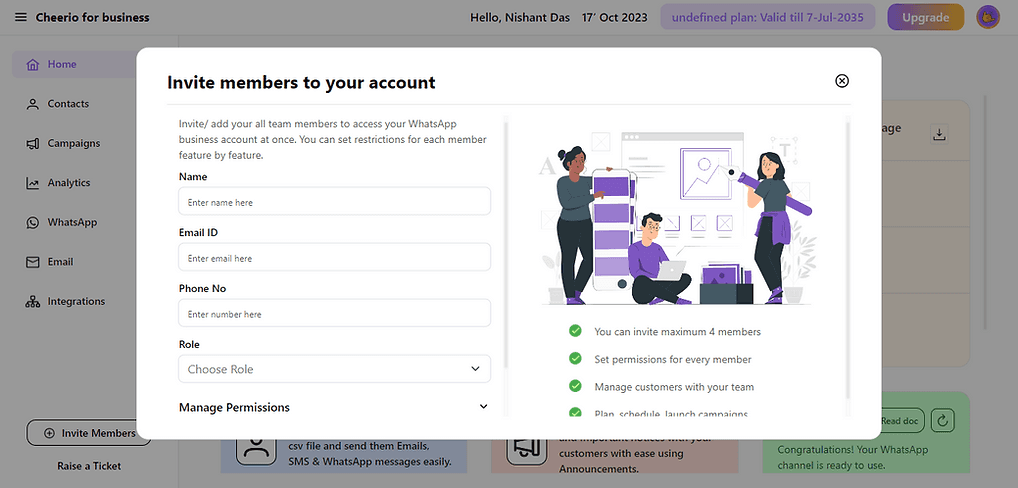Click the Upgrade button
This screenshot has height=488, width=1018.
point(926,18)
